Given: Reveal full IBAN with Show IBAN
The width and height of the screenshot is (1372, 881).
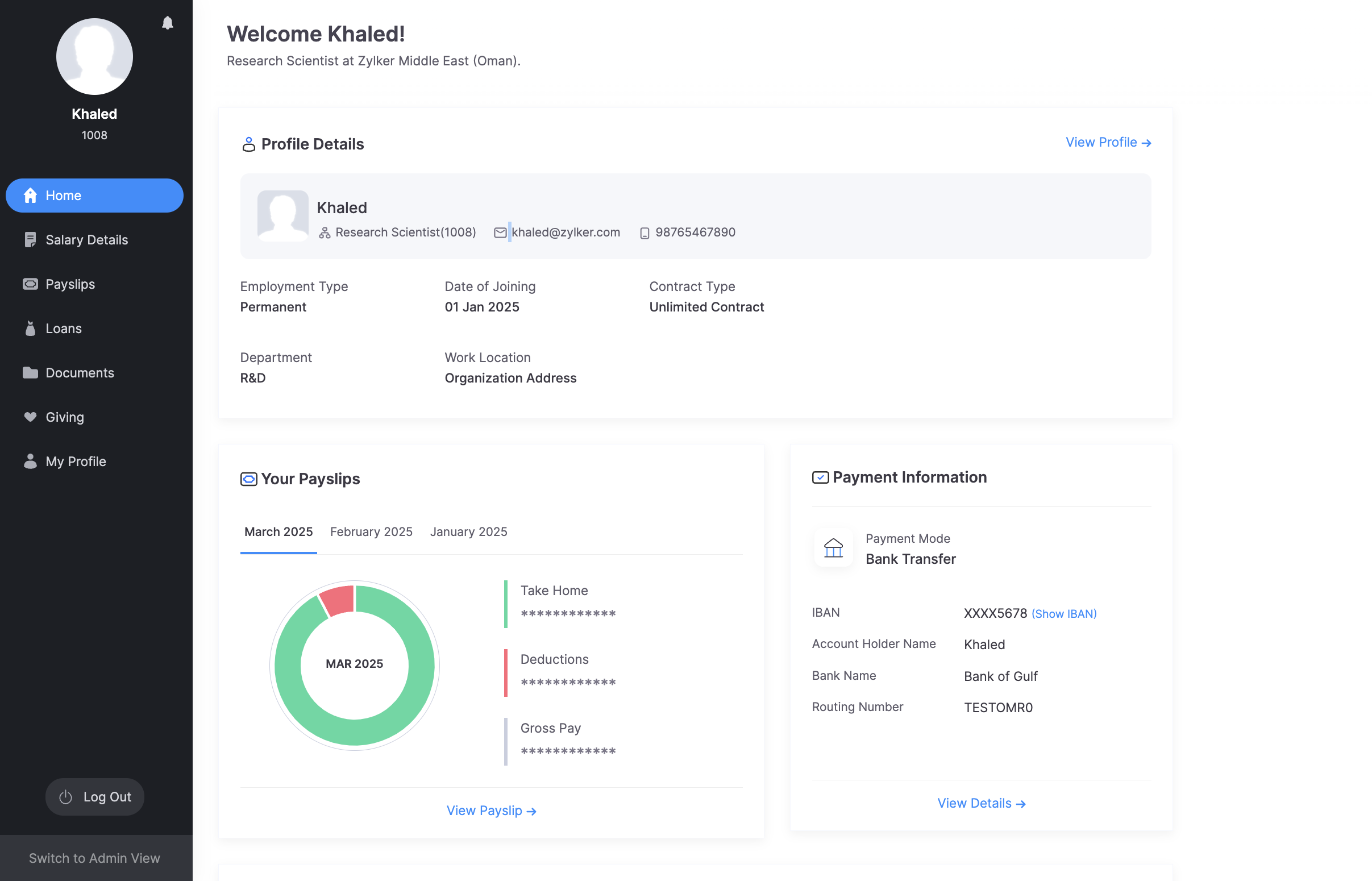Looking at the screenshot, I should click(x=1064, y=614).
